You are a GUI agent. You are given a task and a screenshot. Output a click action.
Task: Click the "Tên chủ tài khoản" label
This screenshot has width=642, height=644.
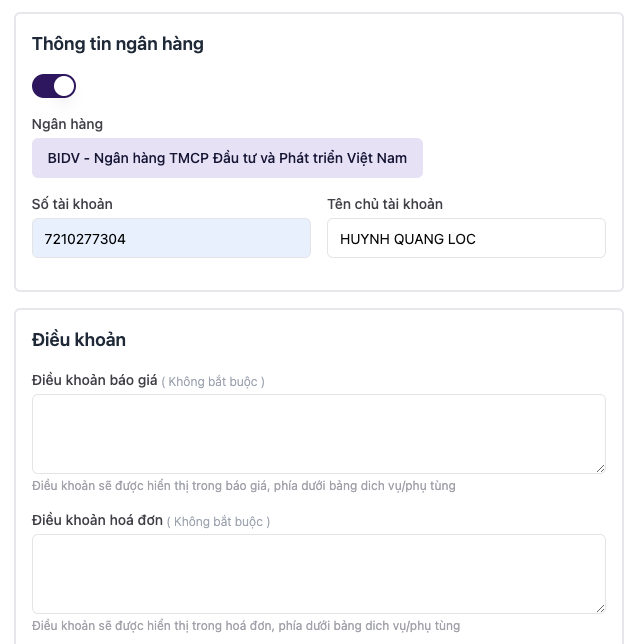pos(385,204)
